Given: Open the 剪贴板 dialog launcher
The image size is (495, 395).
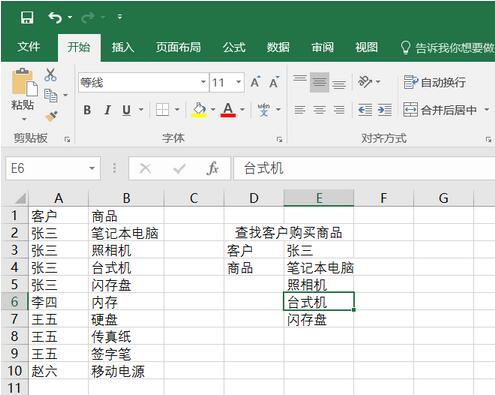Looking at the screenshot, I should tap(67, 139).
